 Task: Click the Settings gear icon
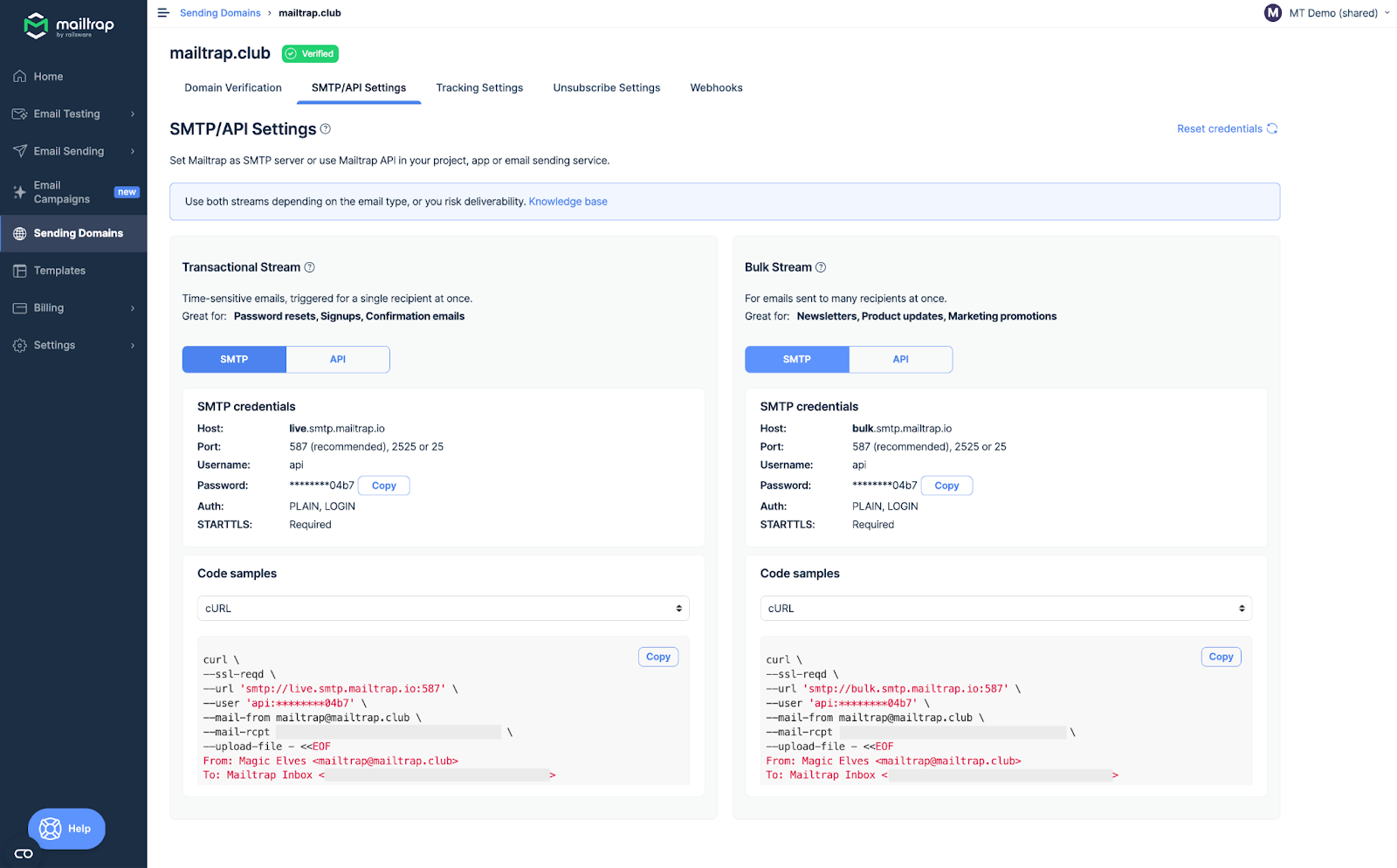pos(20,346)
